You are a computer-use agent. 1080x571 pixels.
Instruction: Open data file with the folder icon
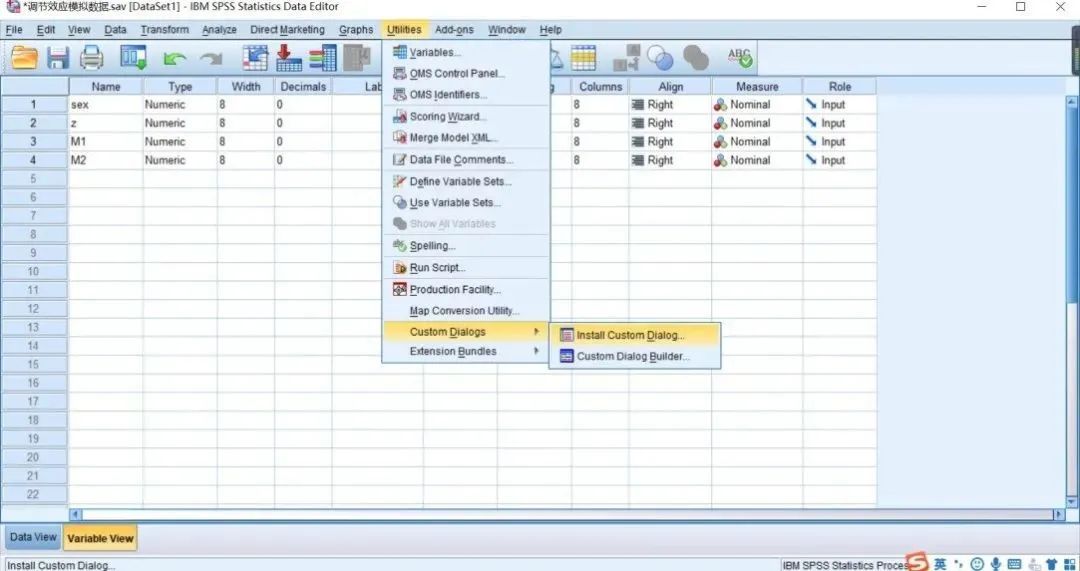click(x=23, y=58)
